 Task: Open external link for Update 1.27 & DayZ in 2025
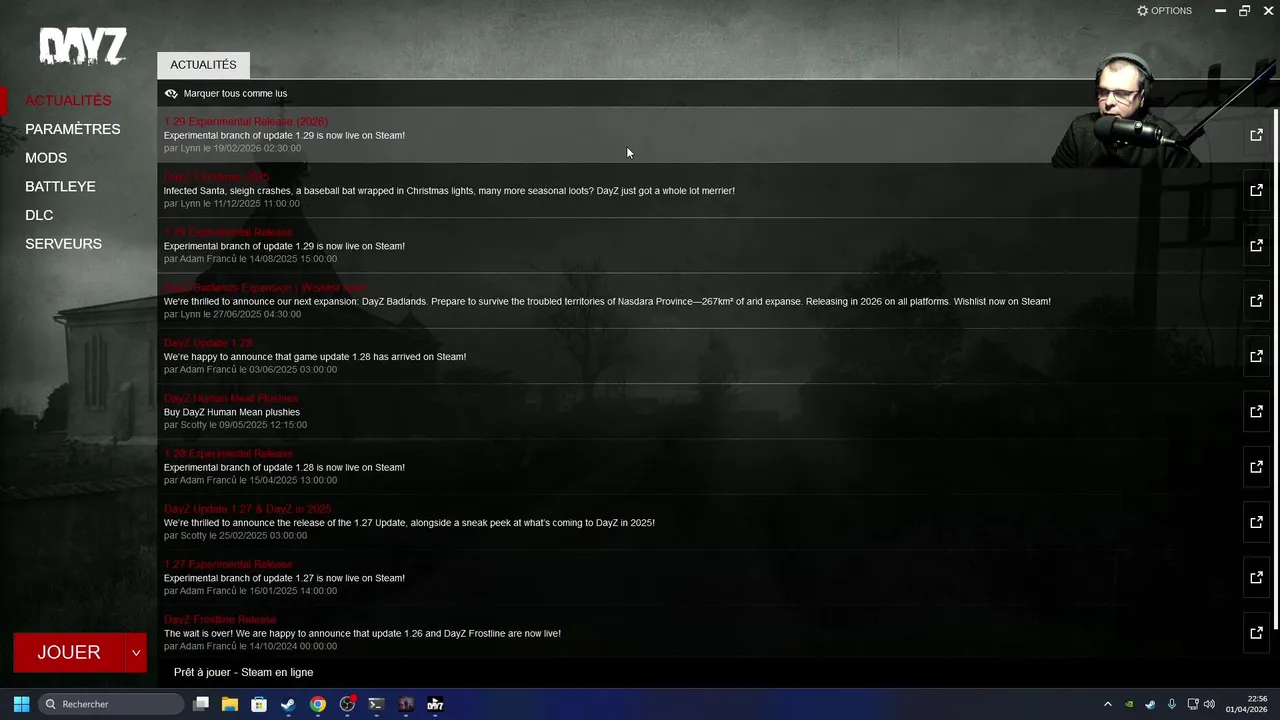(x=1256, y=522)
